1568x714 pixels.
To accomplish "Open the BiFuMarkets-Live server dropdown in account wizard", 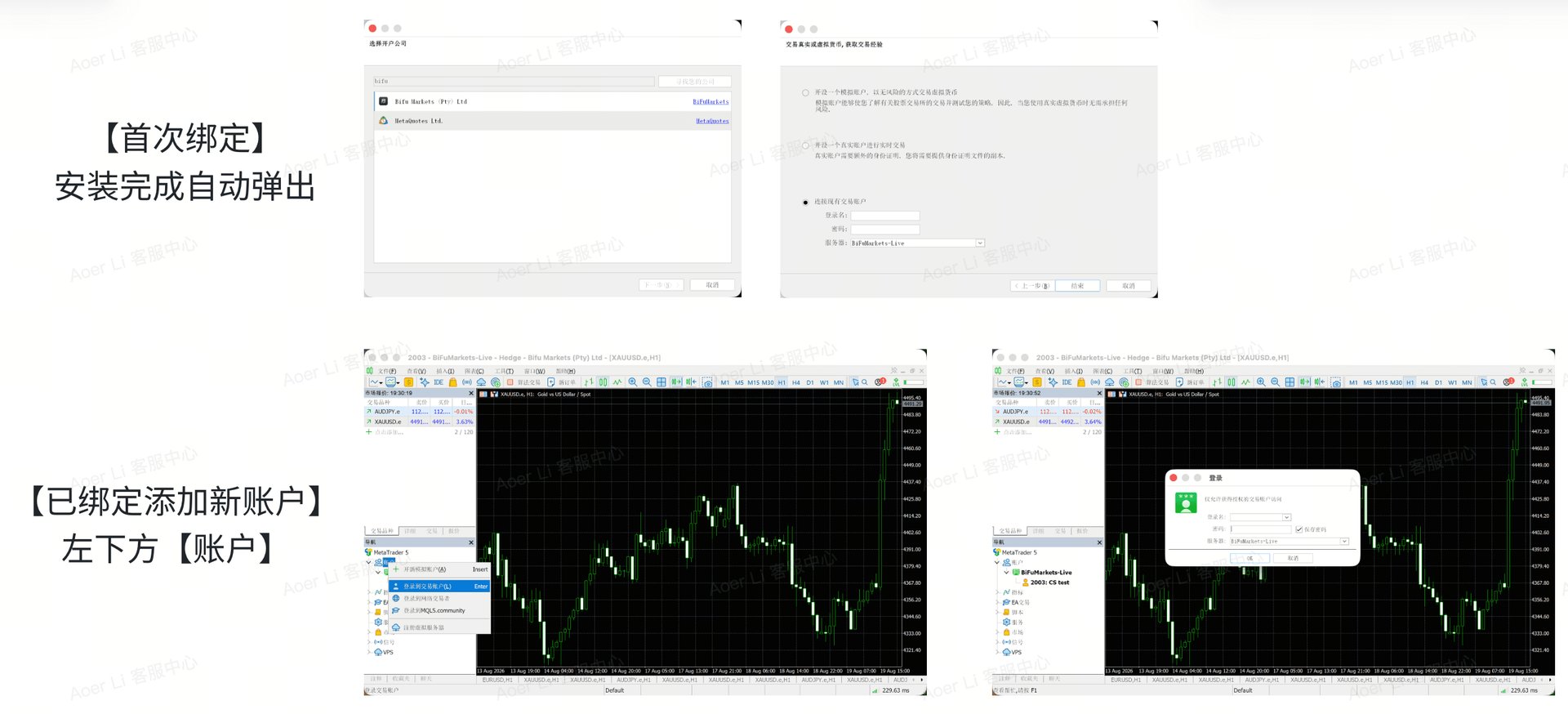I will pos(980,243).
